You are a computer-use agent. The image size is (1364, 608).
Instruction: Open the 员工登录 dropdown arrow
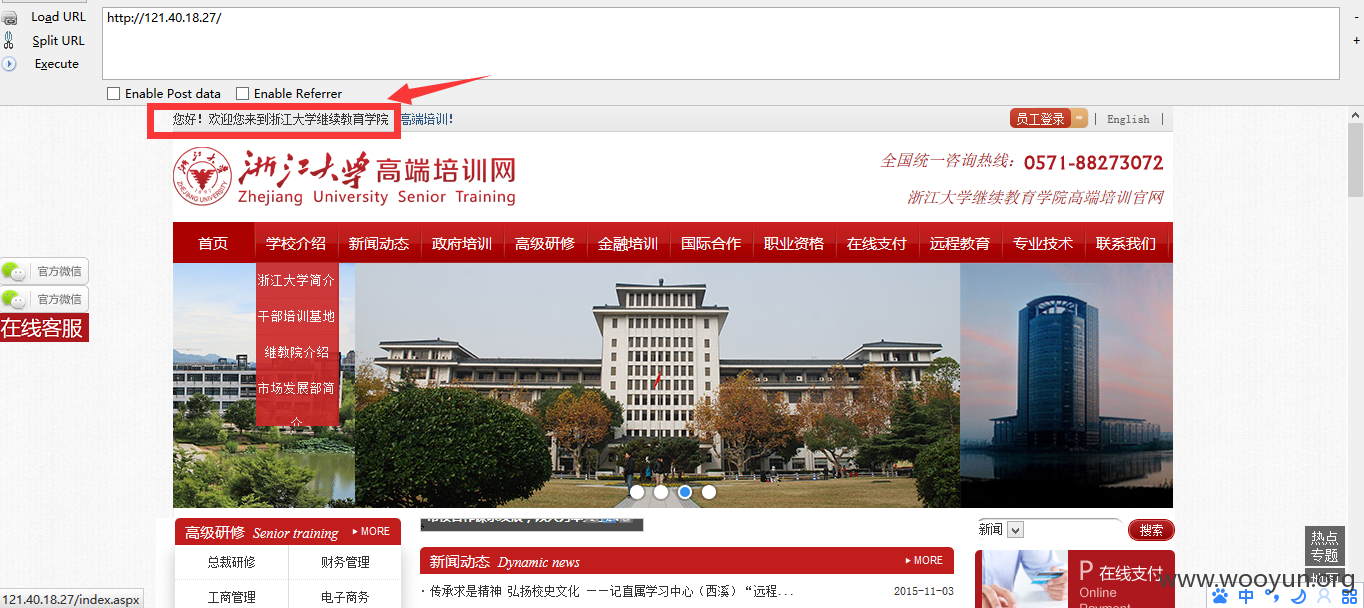[x=1080, y=119]
